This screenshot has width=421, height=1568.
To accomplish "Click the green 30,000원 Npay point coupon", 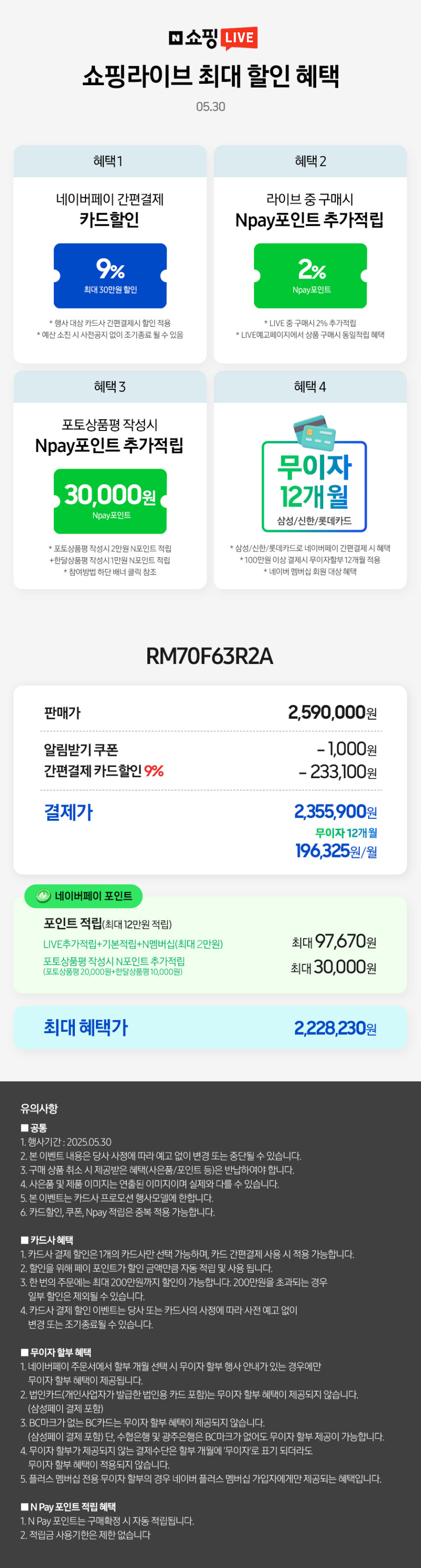I will (110, 501).
